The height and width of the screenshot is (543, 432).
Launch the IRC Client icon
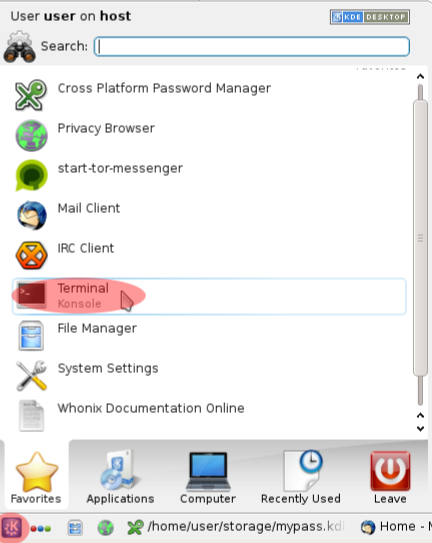(x=31, y=255)
